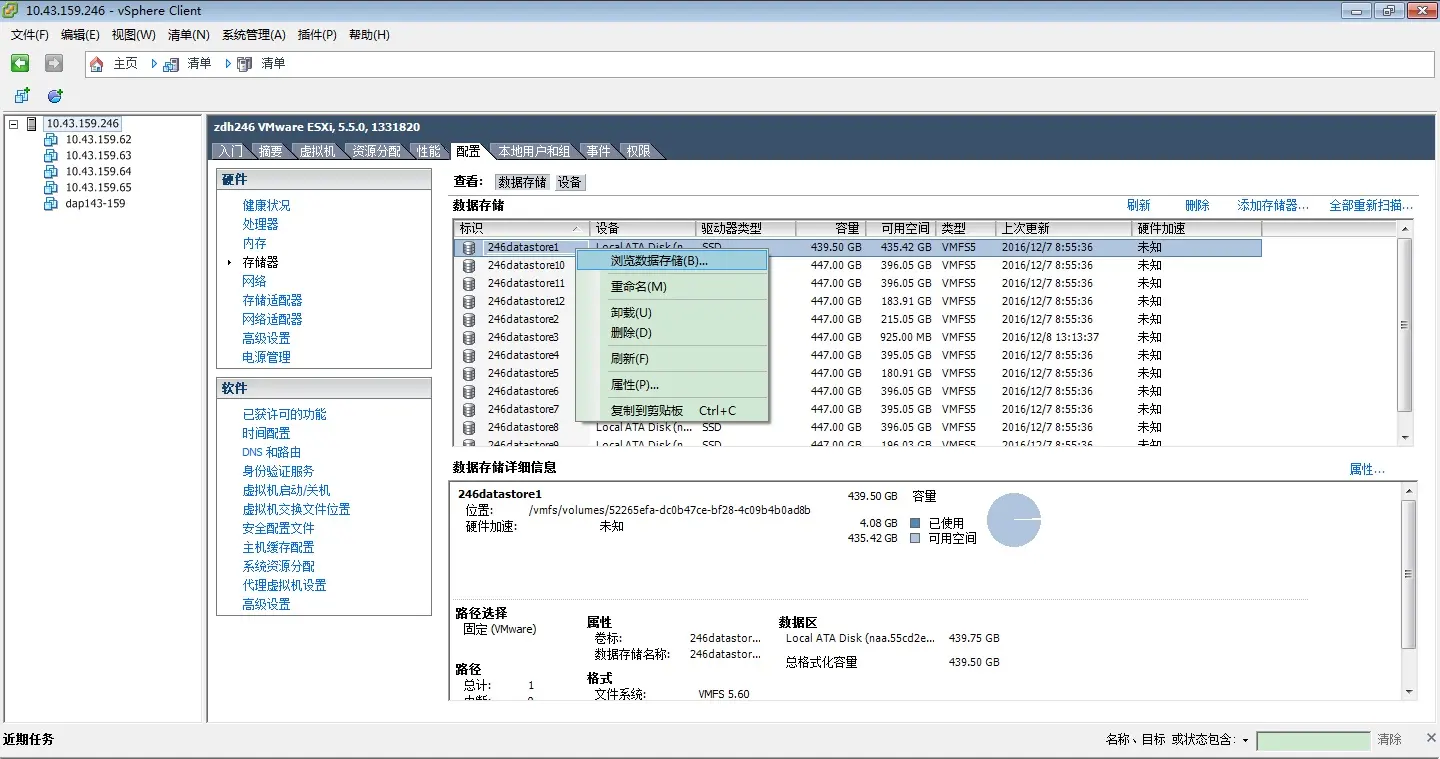The height and width of the screenshot is (759, 1440).
Task: Choose 重命名(M) from context menu
Action: point(672,287)
